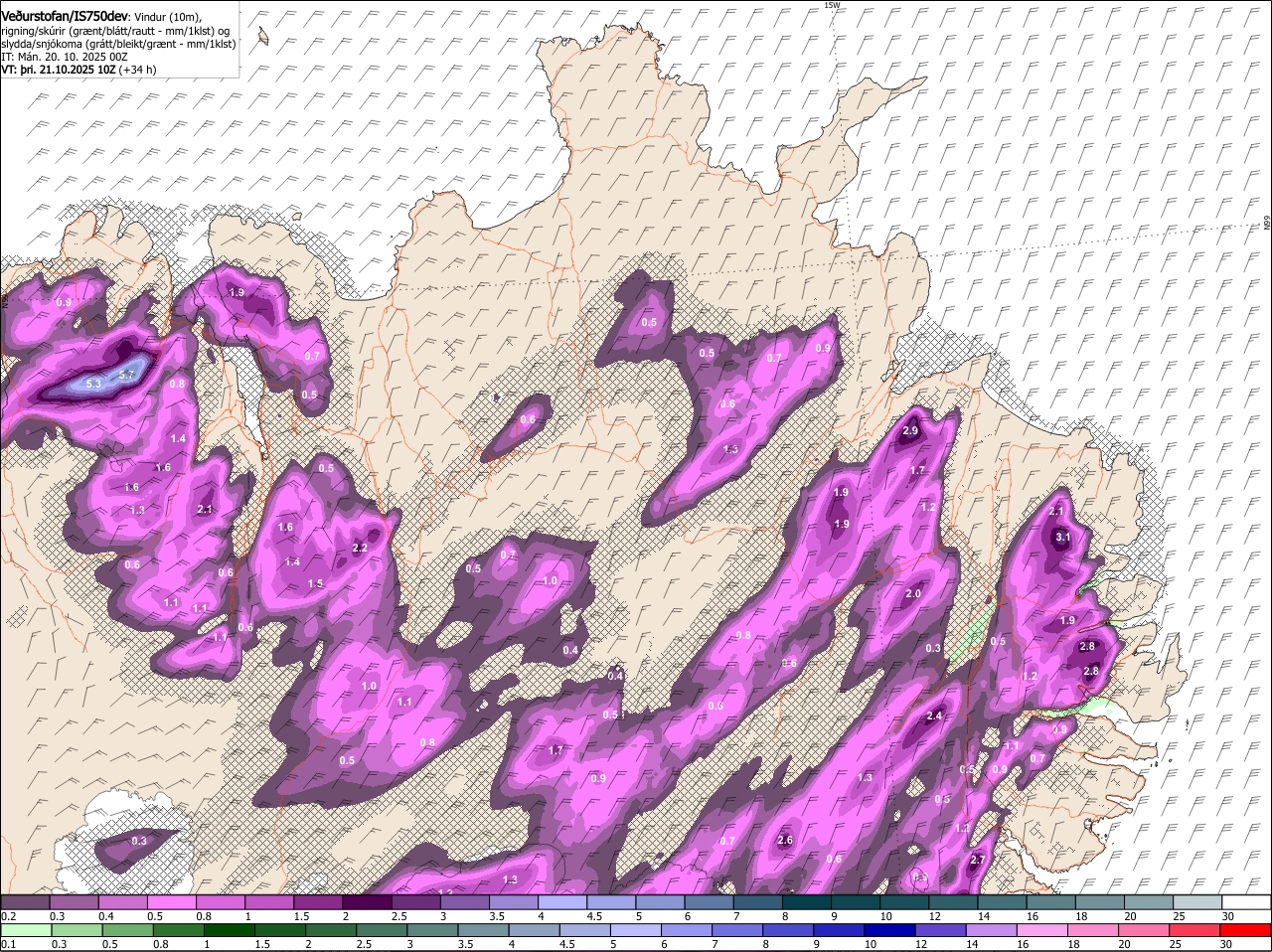Screen dimensions: 1272x952
Task: Click the "2.9" precipitation value on the map
Action: pos(910,431)
